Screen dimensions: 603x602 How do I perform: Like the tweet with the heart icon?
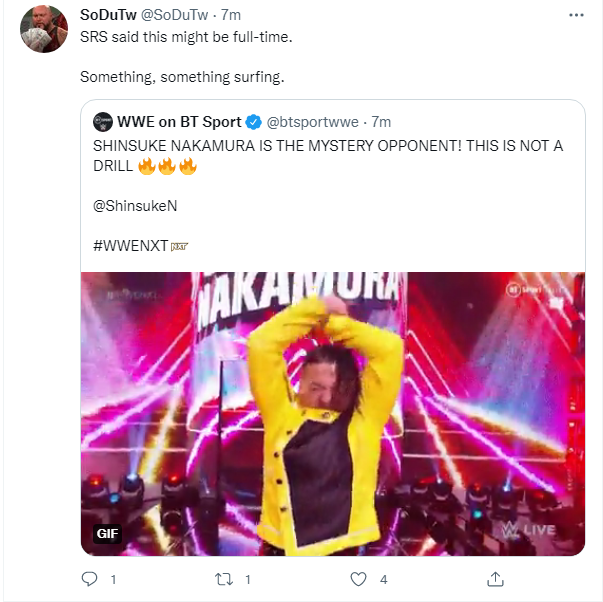(358, 579)
